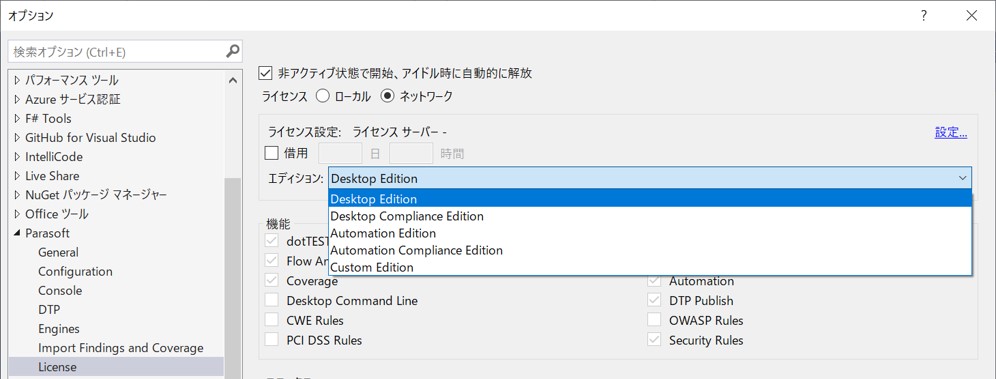
Task: Expand GitHub for Visual Studio node
Action: coord(17,138)
